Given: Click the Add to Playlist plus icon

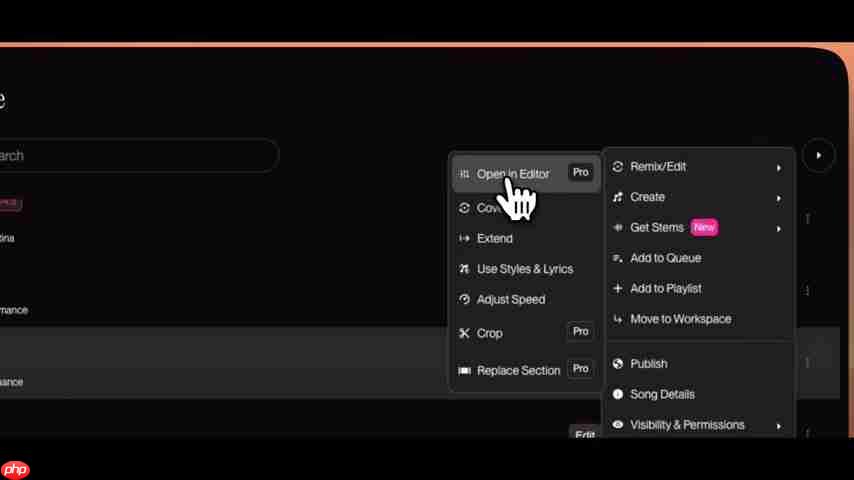Looking at the screenshot, I should [618, 289].
